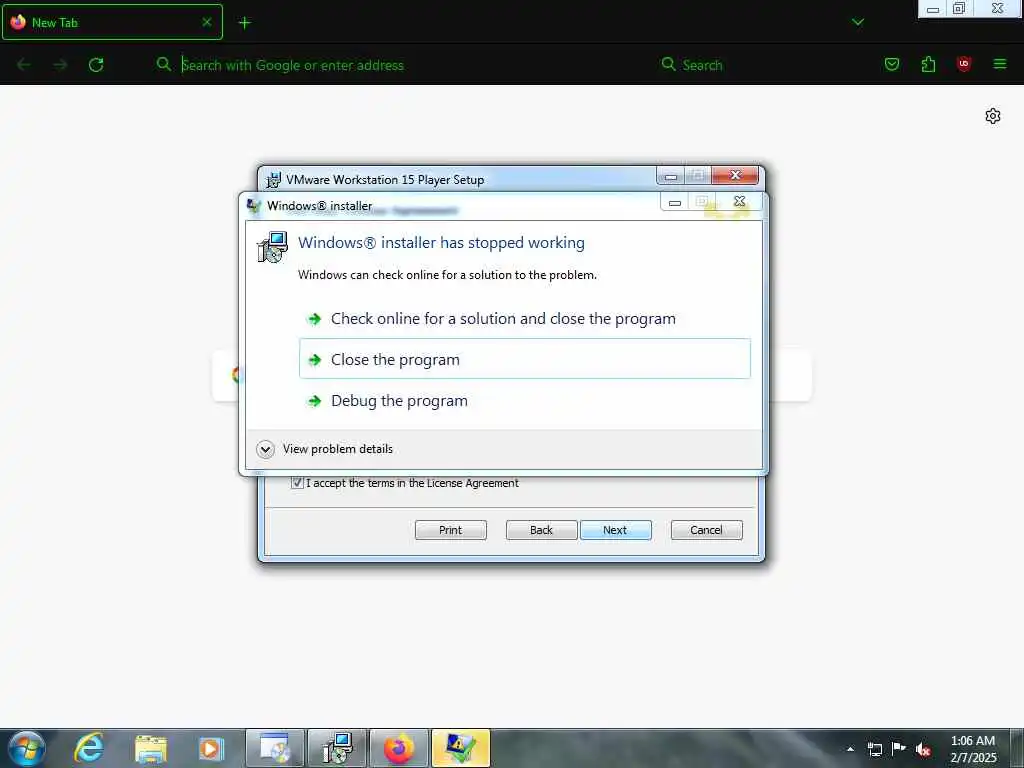
Task: Click the Back button in VMware Setup
Action: (541, 530)
